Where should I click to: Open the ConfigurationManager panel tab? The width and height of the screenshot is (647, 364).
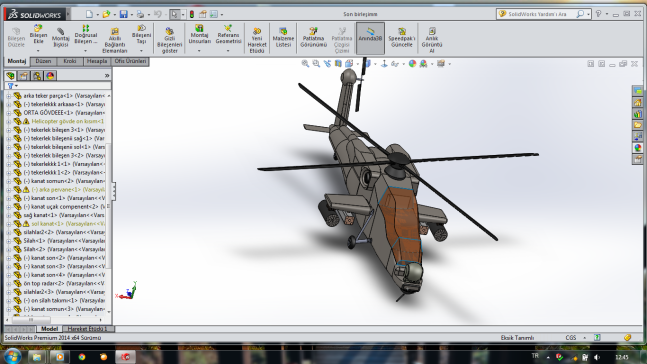[37, 76]
